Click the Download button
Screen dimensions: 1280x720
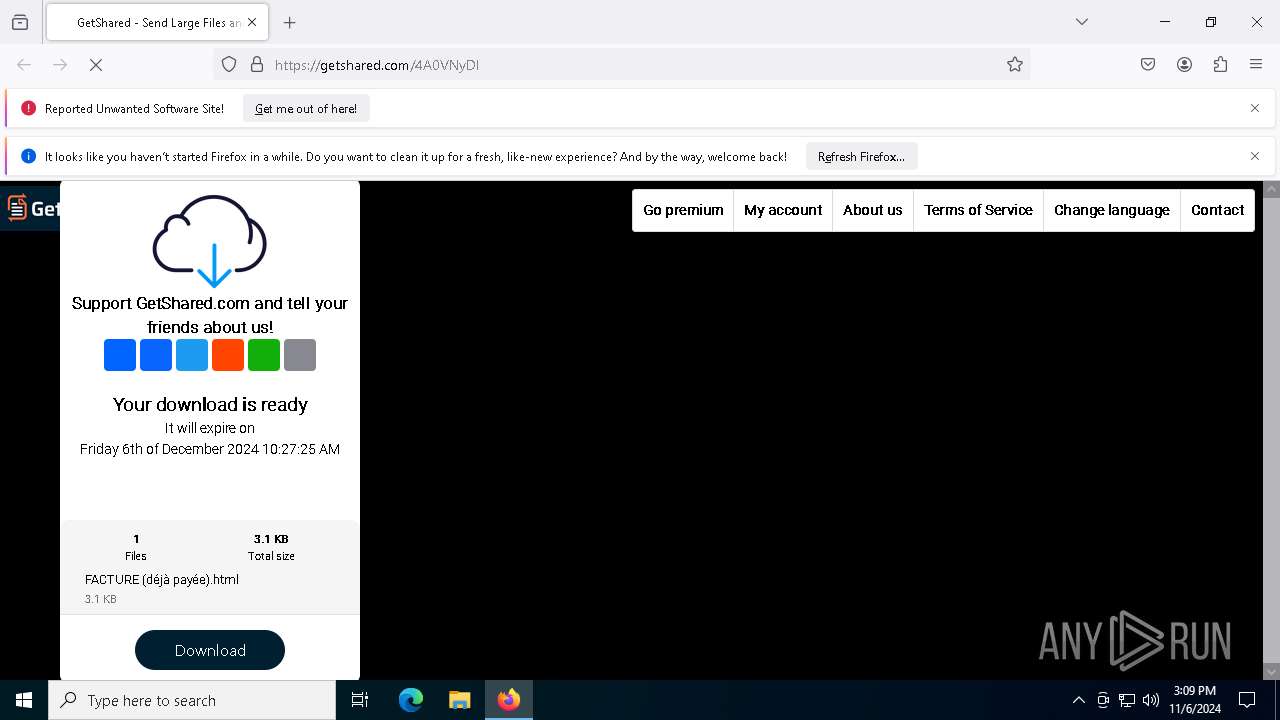click(x=210, y=650)
